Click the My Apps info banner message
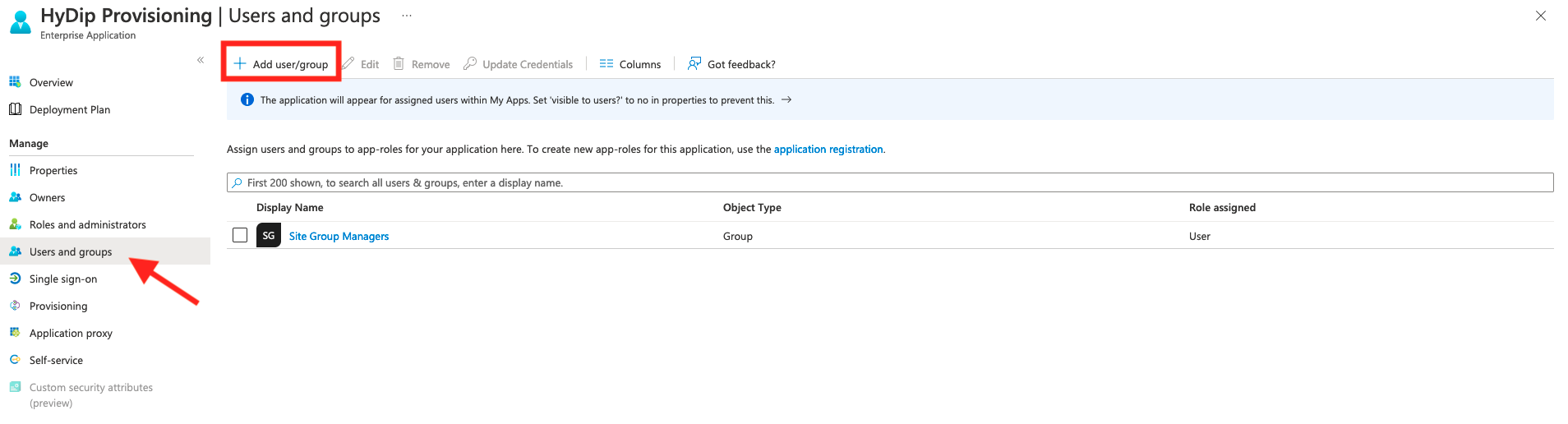This screenshot has height=424, width=1568. click(x=517, y=100)
